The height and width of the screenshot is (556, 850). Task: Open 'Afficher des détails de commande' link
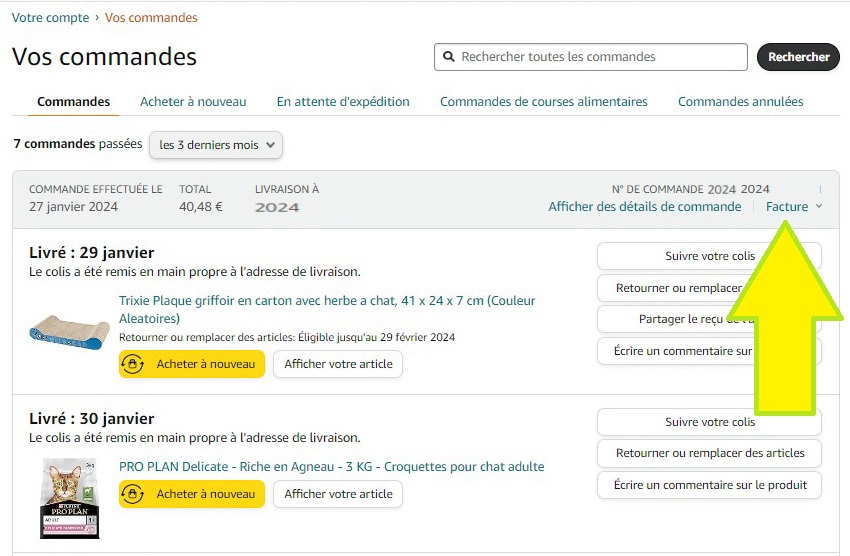point(644,207)
